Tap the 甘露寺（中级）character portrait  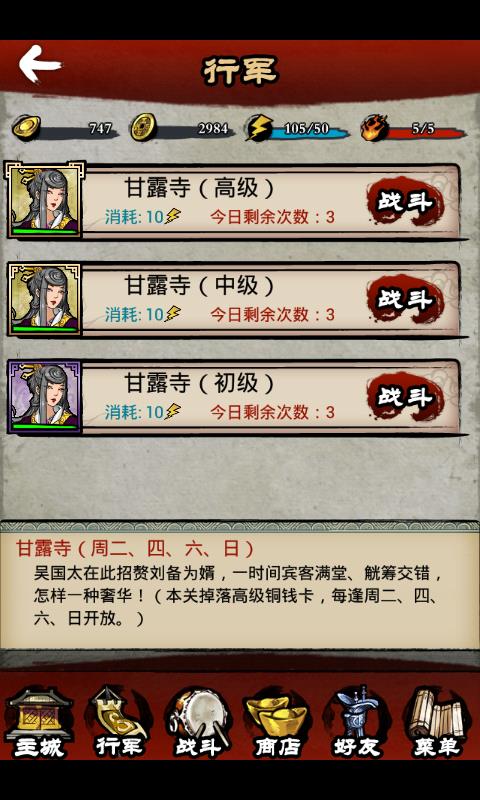tap(44, 299)
